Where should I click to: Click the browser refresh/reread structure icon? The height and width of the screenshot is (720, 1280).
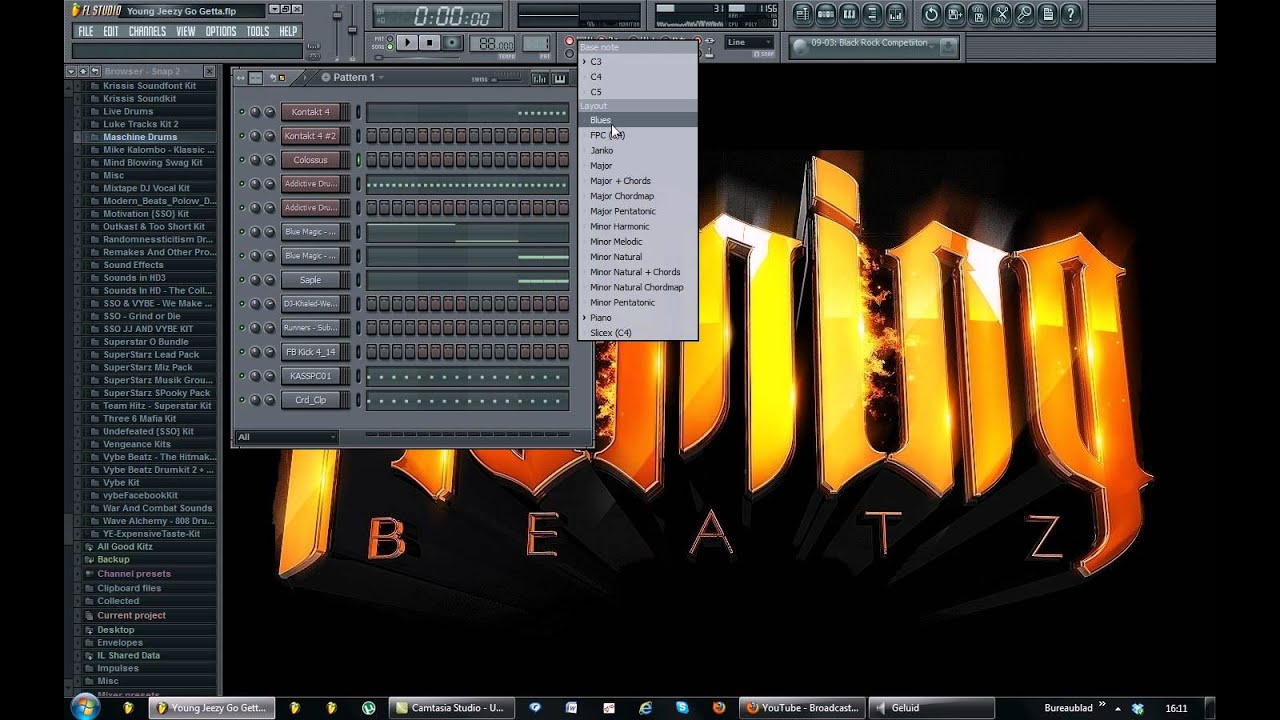click(95, 71)
